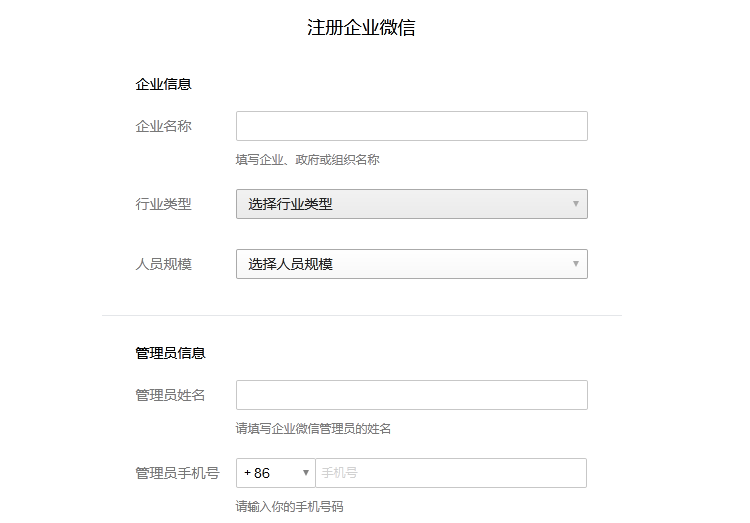
Task: Click the 手机号 phone number field
Action: [x=450, y=473]
